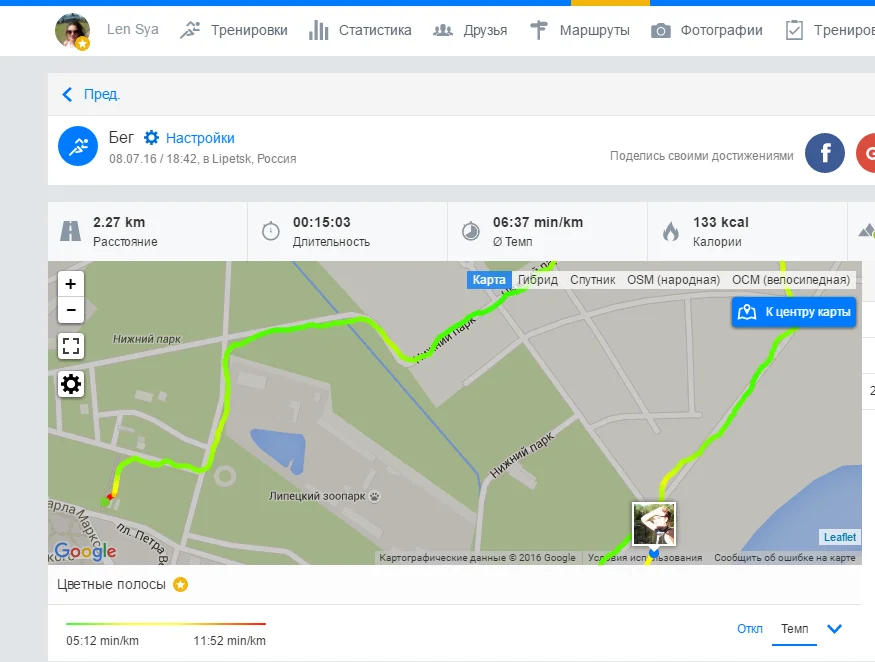This screenshot has width=875, height=662.
Task: Click the 133 kcal calories value
Action: pyautogui.click(x=720, y=222)
